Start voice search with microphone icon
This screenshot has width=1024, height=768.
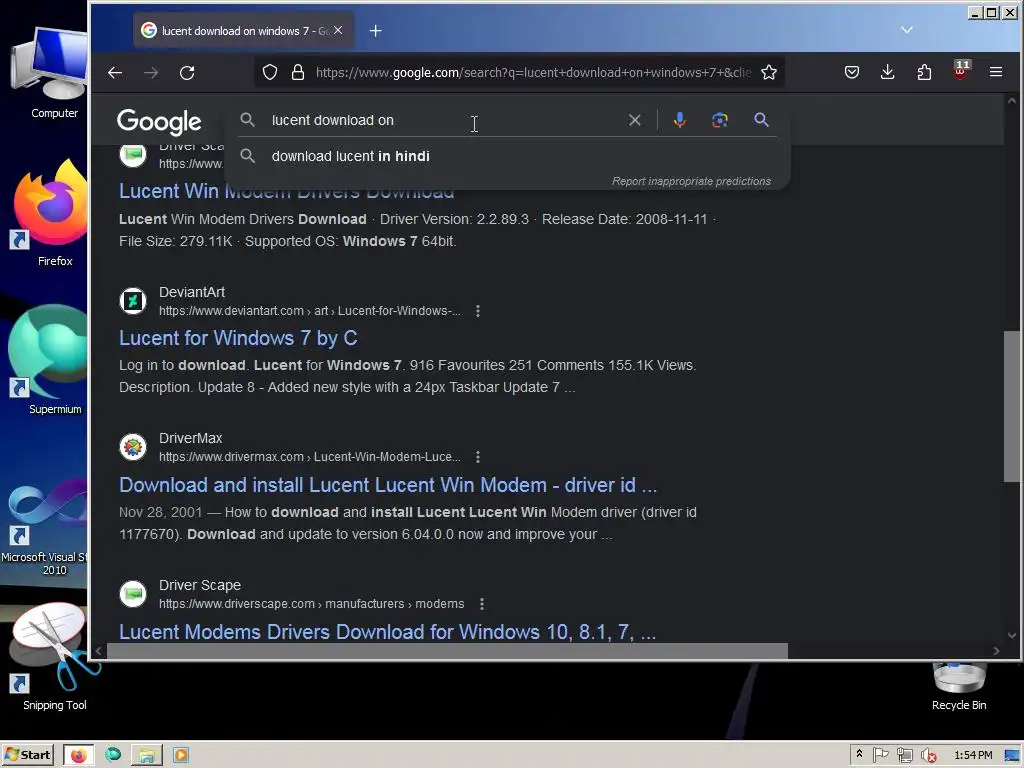680,120
